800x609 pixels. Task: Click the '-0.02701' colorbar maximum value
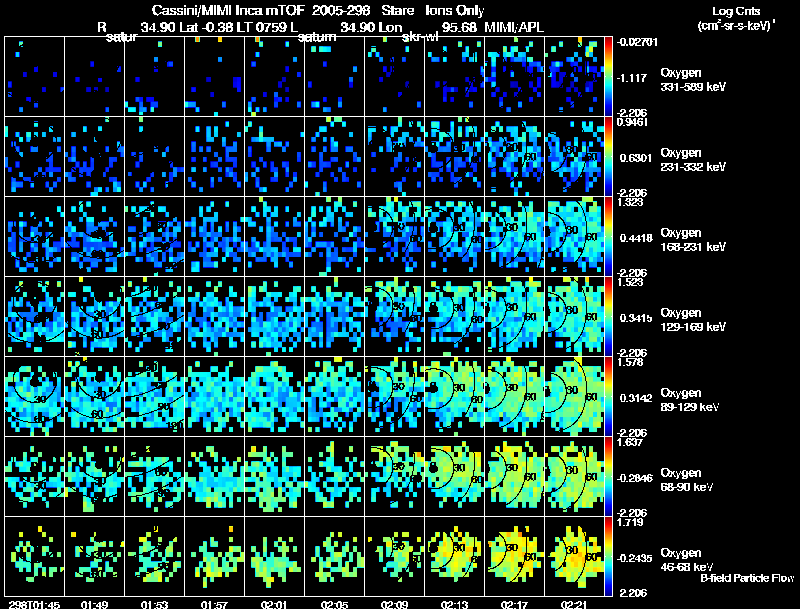tap(637, 42)
